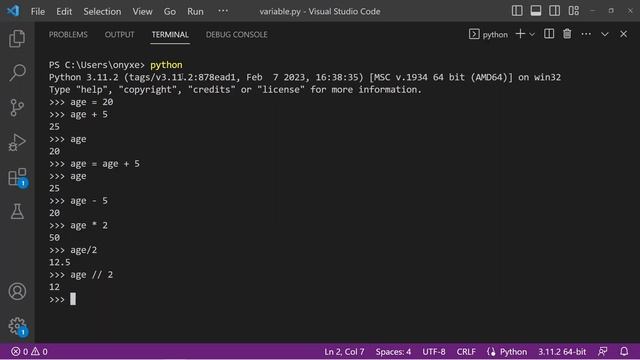Click errors and warnings count in status bar
The width and height of the screenshot is (640, 360).
[29, 351]
